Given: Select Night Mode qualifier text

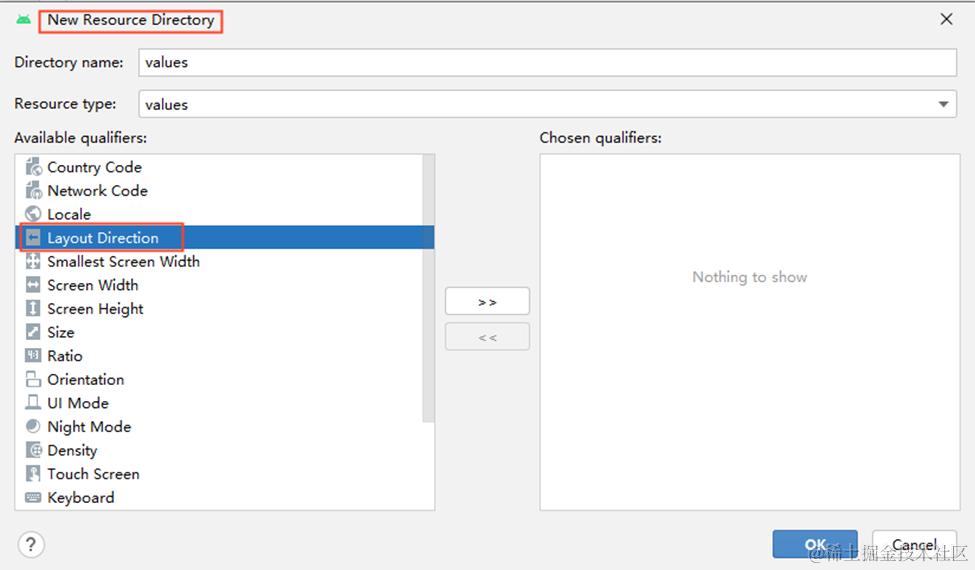Looking at the screenshot, I should (x=90, y=427).
